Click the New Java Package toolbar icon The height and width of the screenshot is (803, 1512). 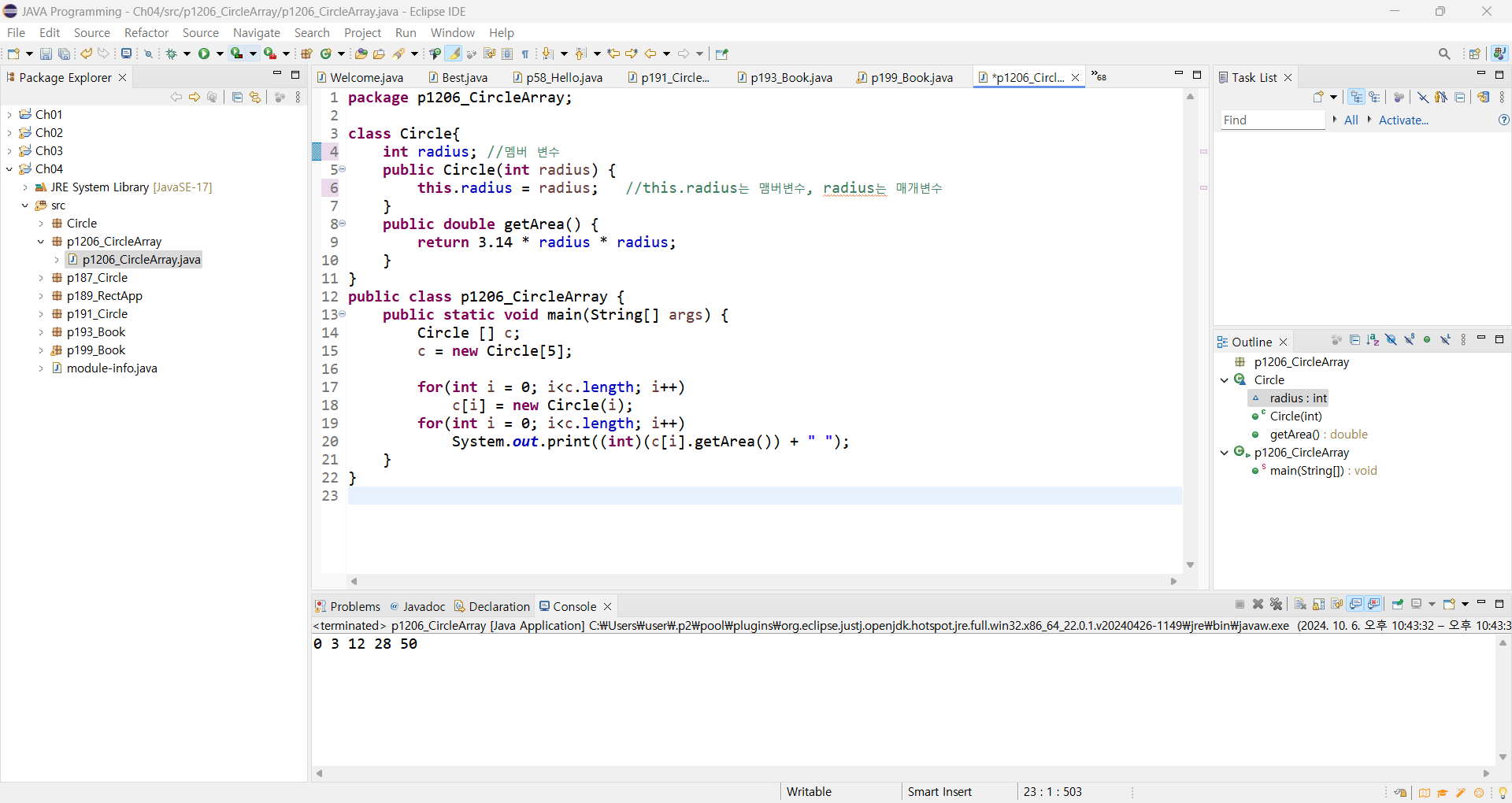[x=306, y=54]
